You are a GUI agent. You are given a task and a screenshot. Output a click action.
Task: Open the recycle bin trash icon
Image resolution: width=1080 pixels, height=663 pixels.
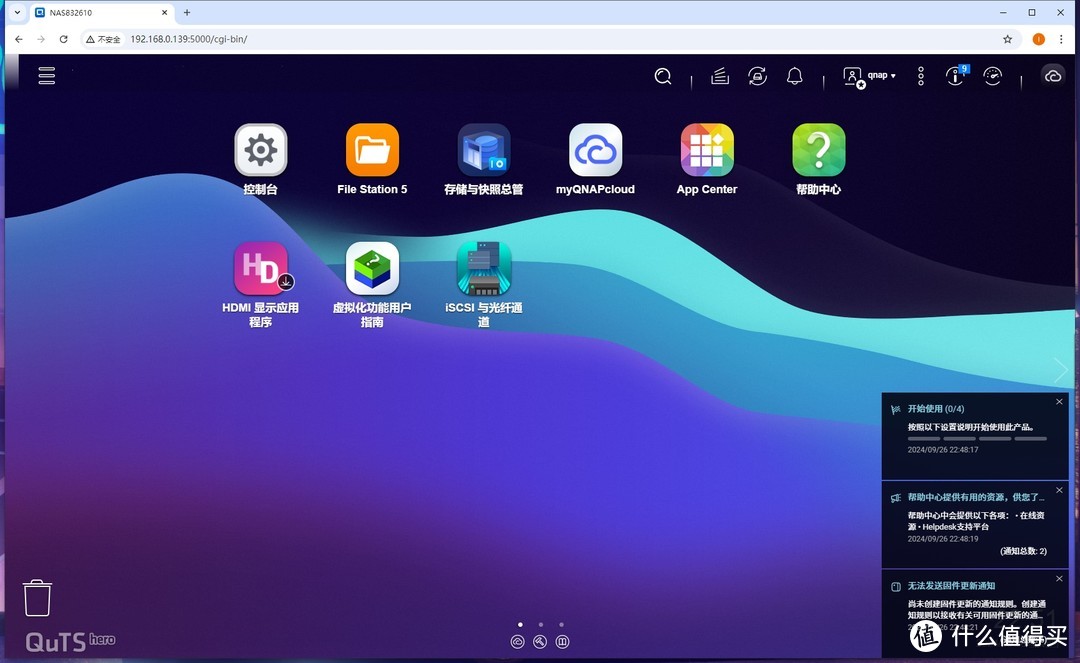(x=37, y=598)
